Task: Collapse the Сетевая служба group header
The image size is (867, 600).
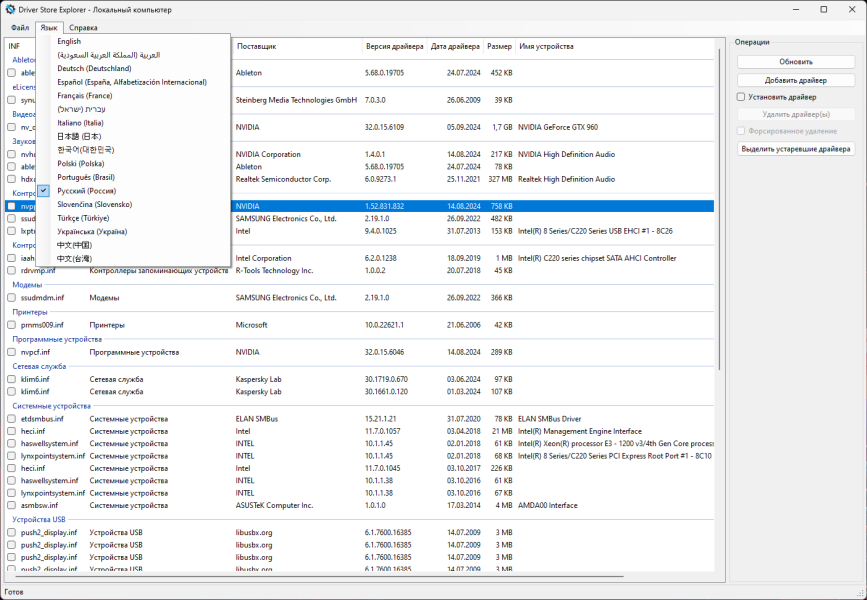Action: (39, 366)
